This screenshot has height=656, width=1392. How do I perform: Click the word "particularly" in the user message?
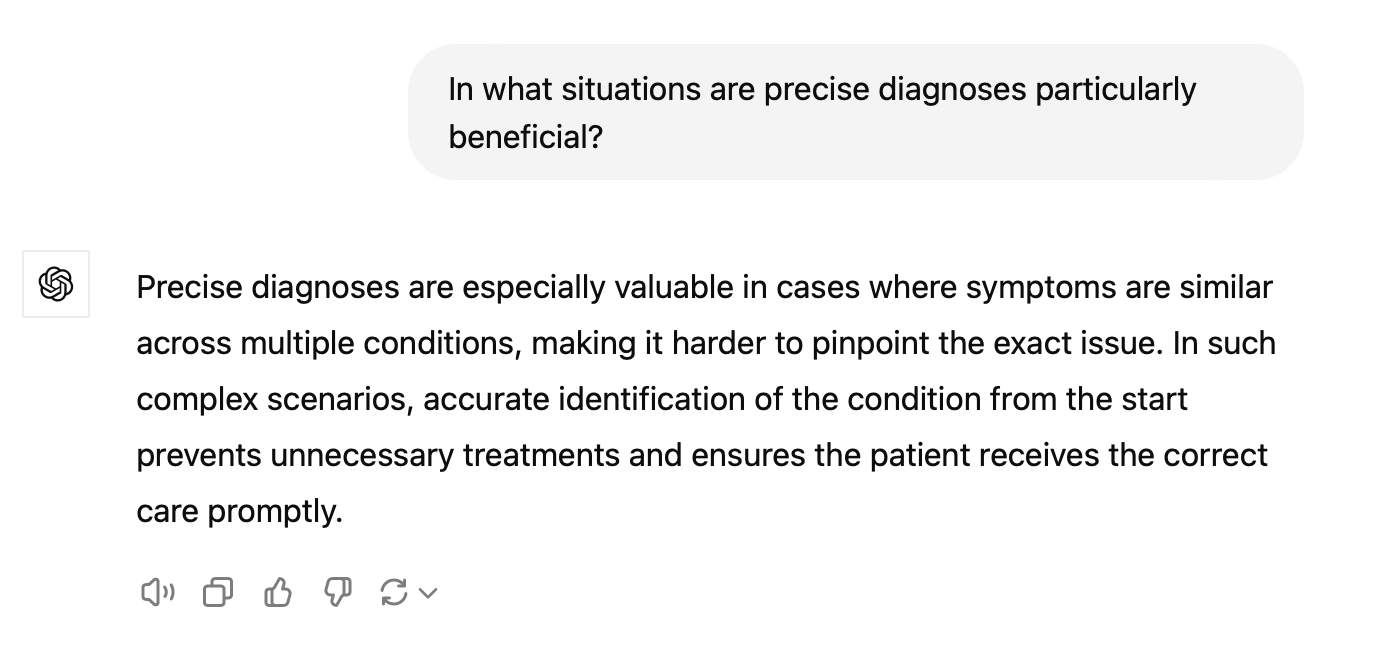(x=1115, y=89)
